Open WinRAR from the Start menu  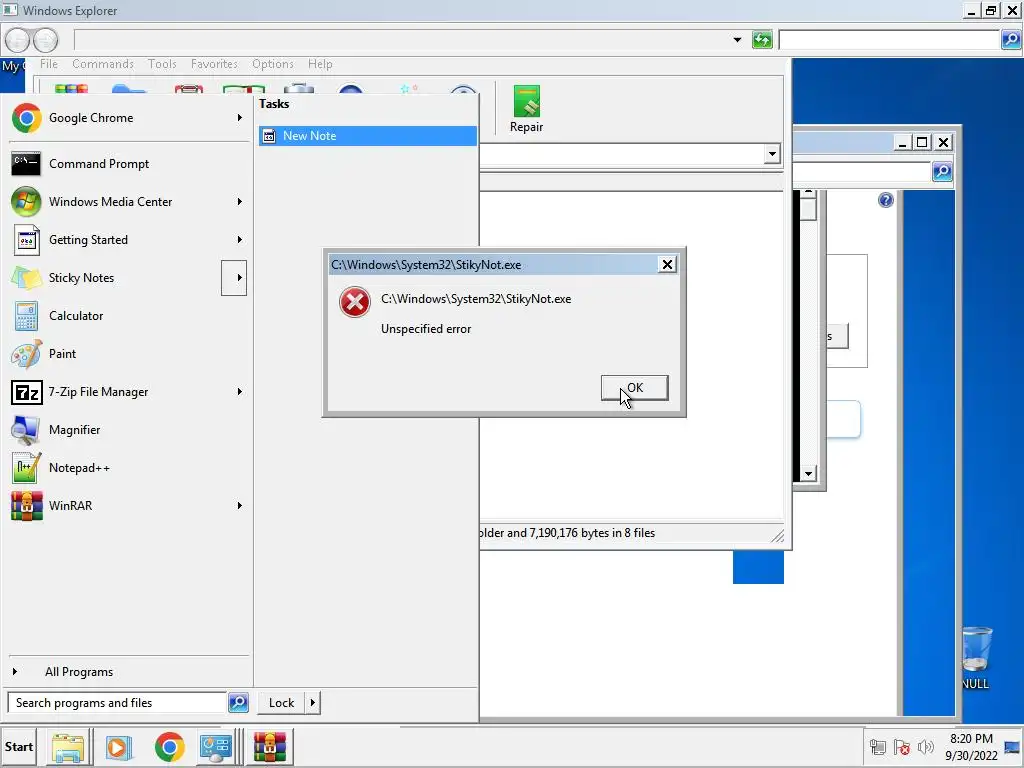(x=70, y=505)
